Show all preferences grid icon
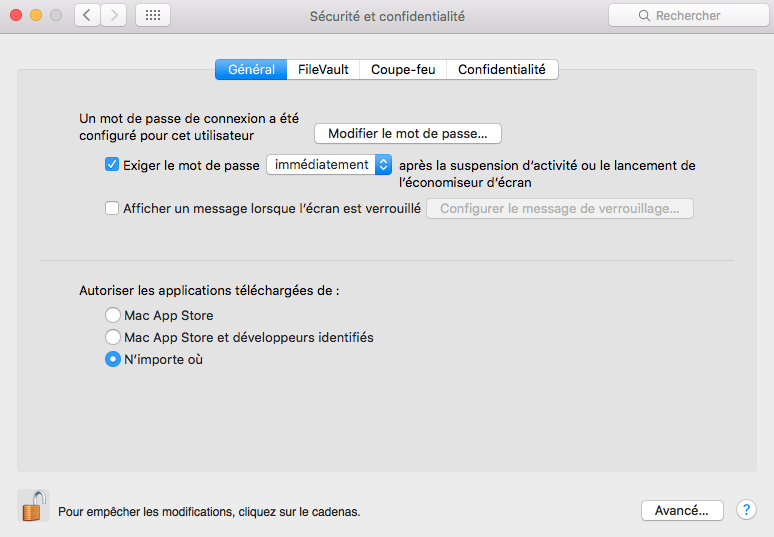This screenshot has height=537, width=774. click(152, 16)
